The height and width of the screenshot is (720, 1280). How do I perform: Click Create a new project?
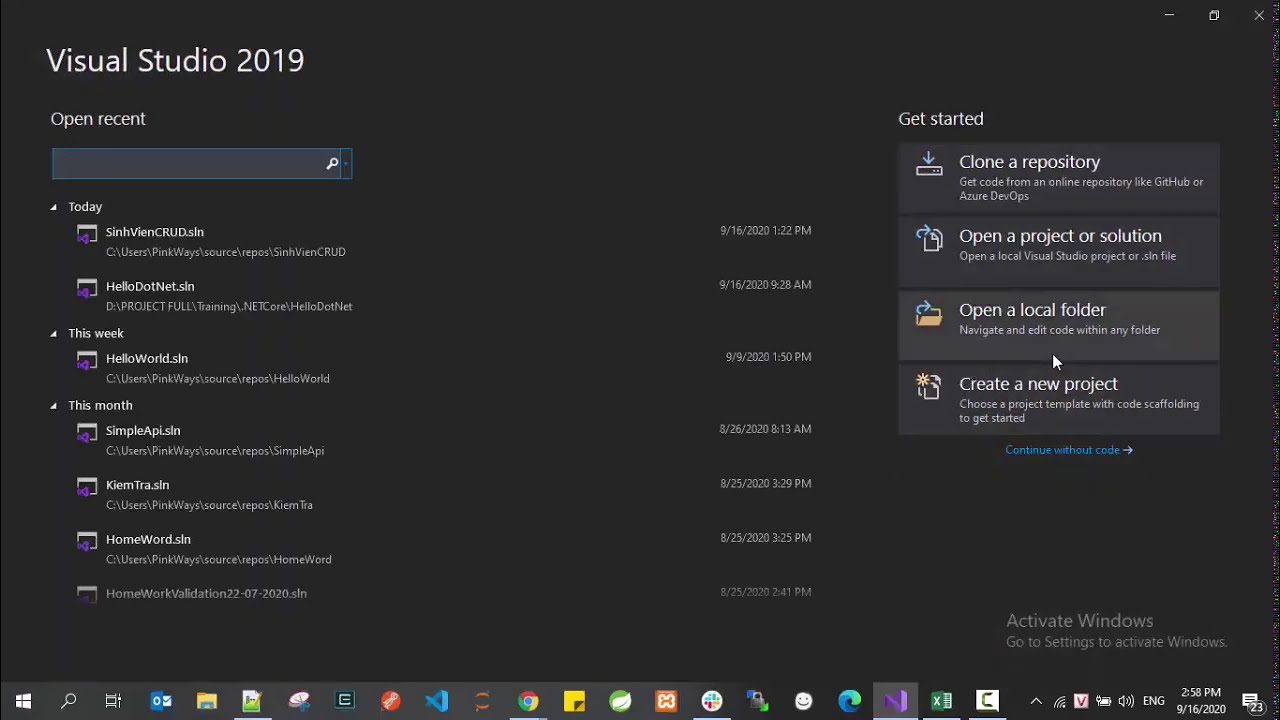1059,400
